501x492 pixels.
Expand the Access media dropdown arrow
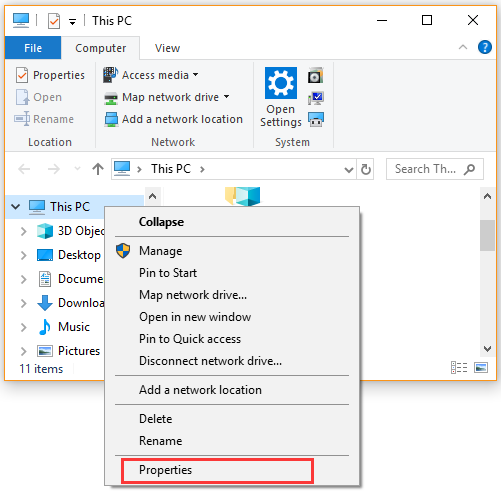coord(196,75)
